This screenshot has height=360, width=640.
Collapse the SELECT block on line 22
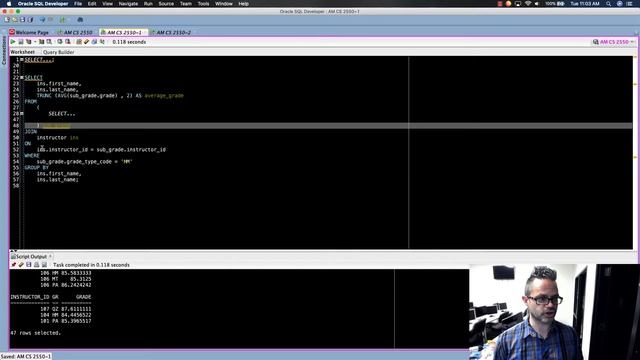tap(22, 78)
